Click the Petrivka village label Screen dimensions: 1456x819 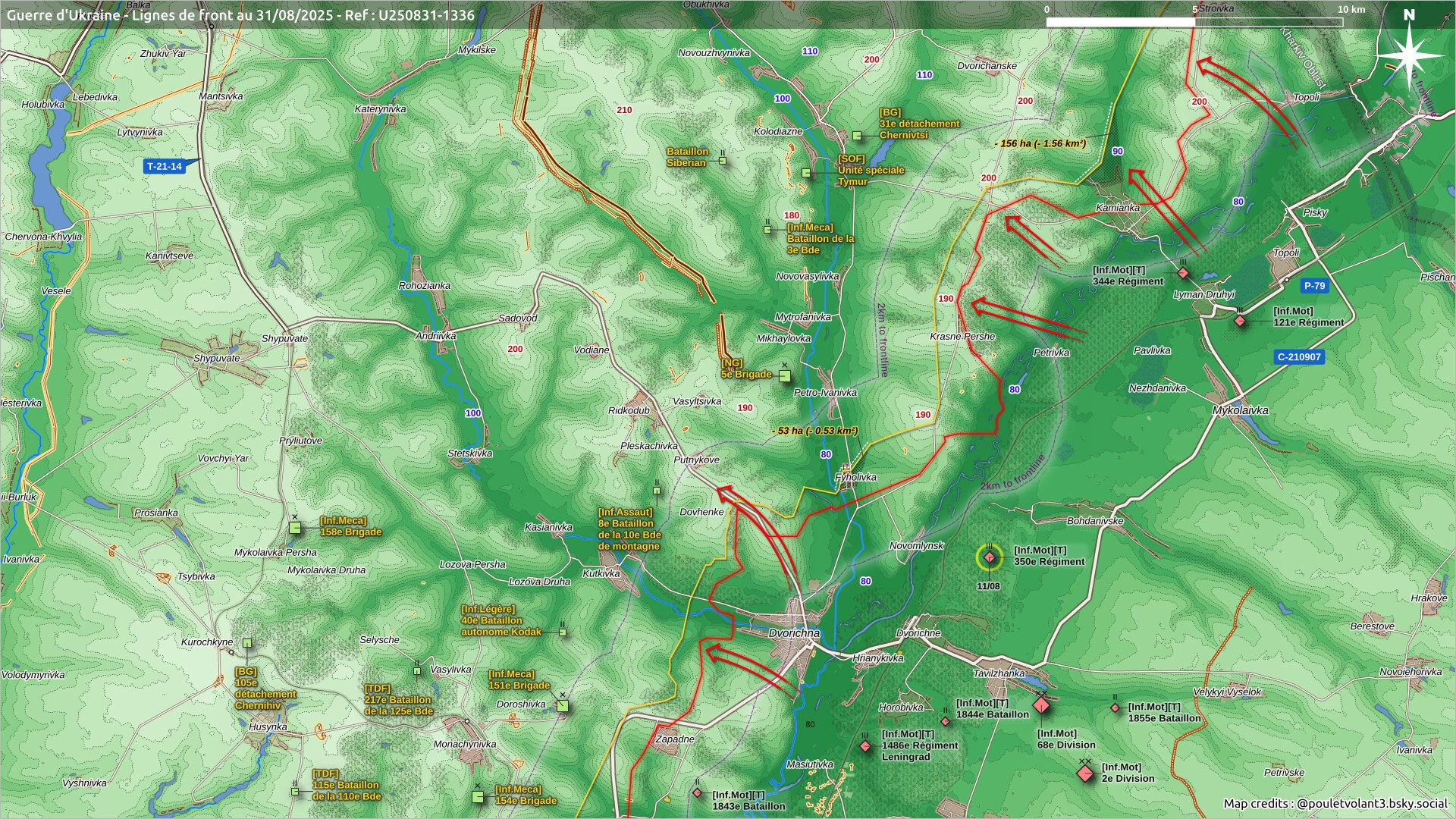click(x=1051, y=353)
